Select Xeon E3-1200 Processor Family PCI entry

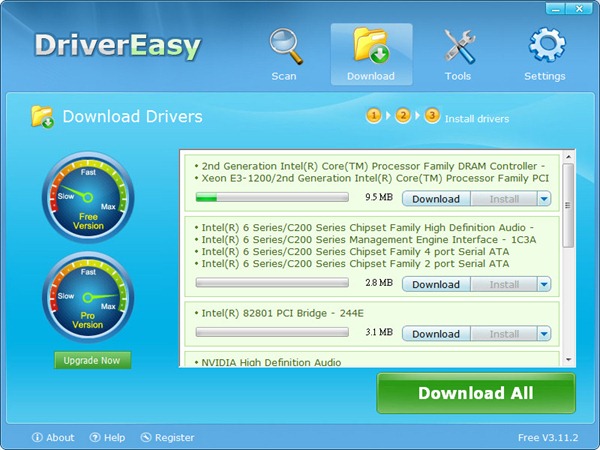click(372, 178)
